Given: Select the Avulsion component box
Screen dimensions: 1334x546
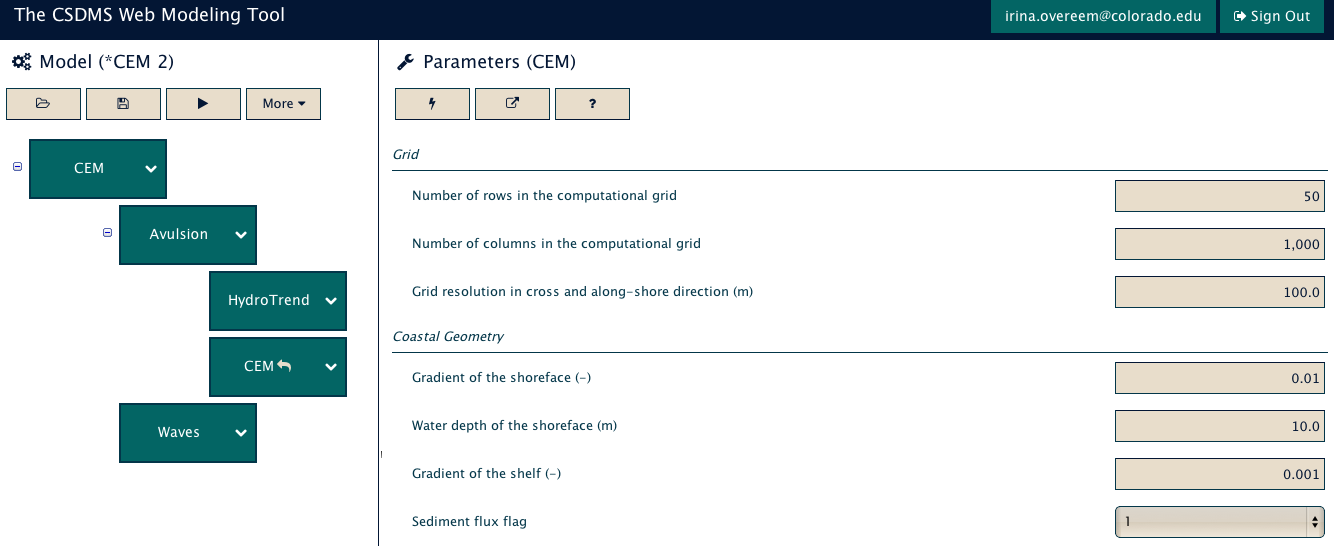Looking at the screenshot, I should [178, 234].
